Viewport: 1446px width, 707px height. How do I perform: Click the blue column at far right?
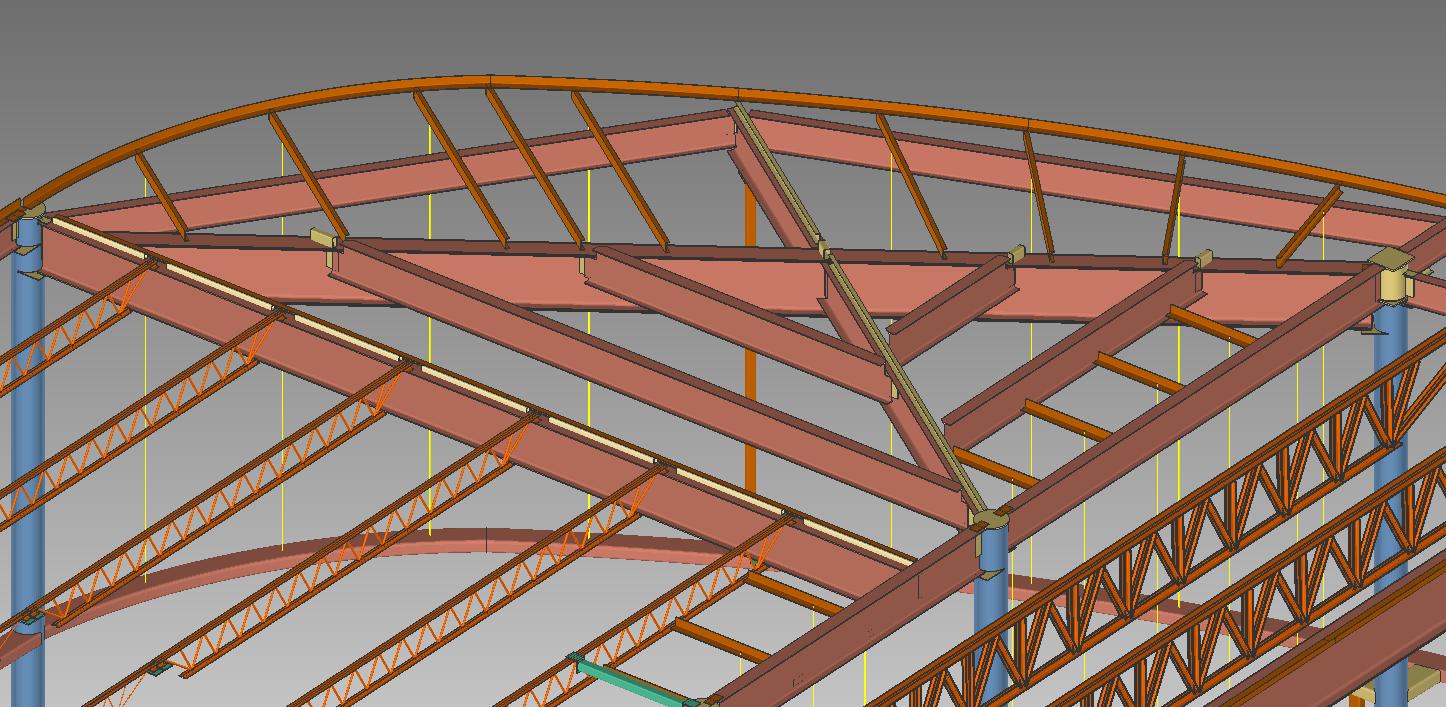point(1390,500)
